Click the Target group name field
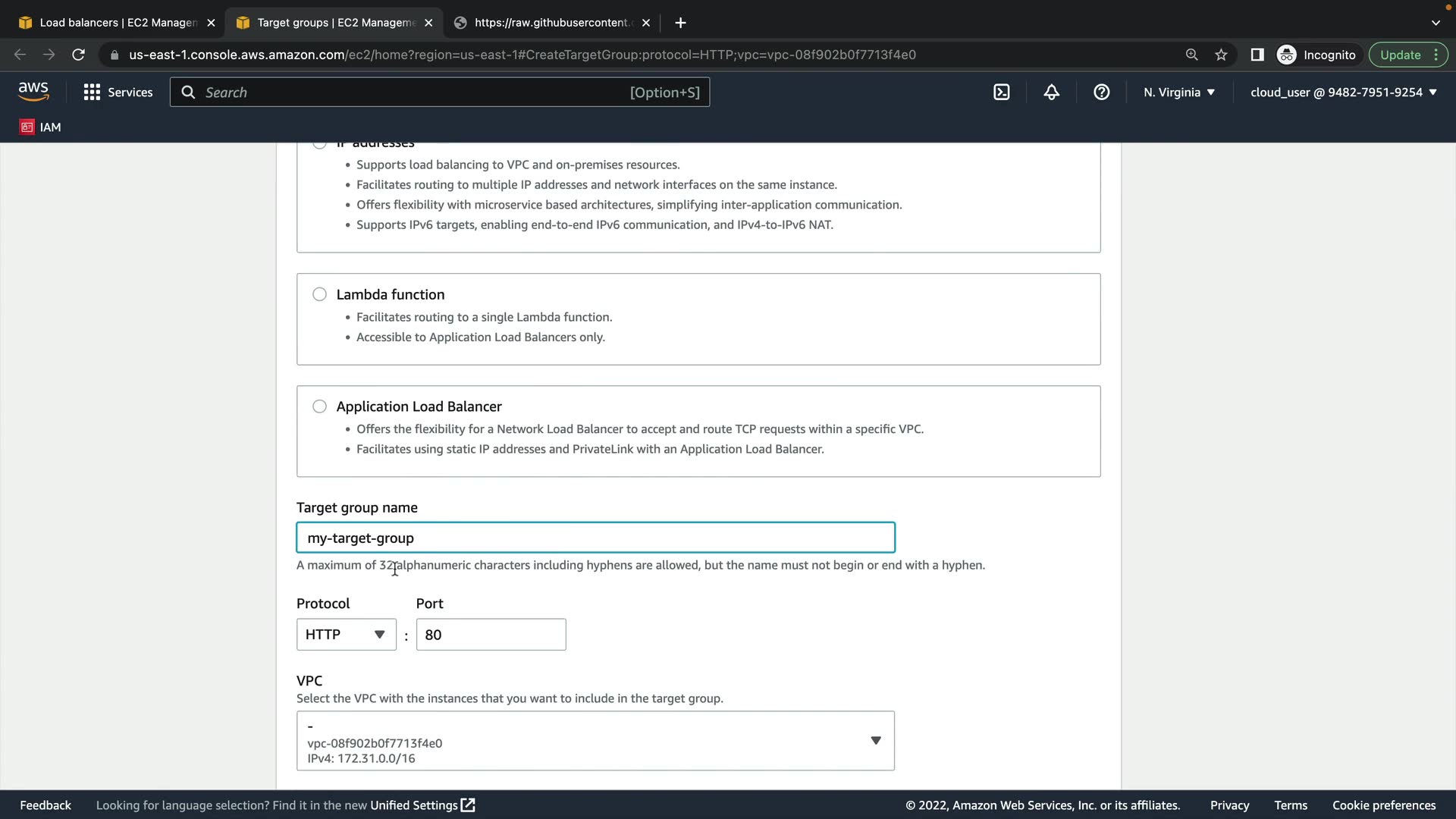1456x819 pixels. (595, 538)
